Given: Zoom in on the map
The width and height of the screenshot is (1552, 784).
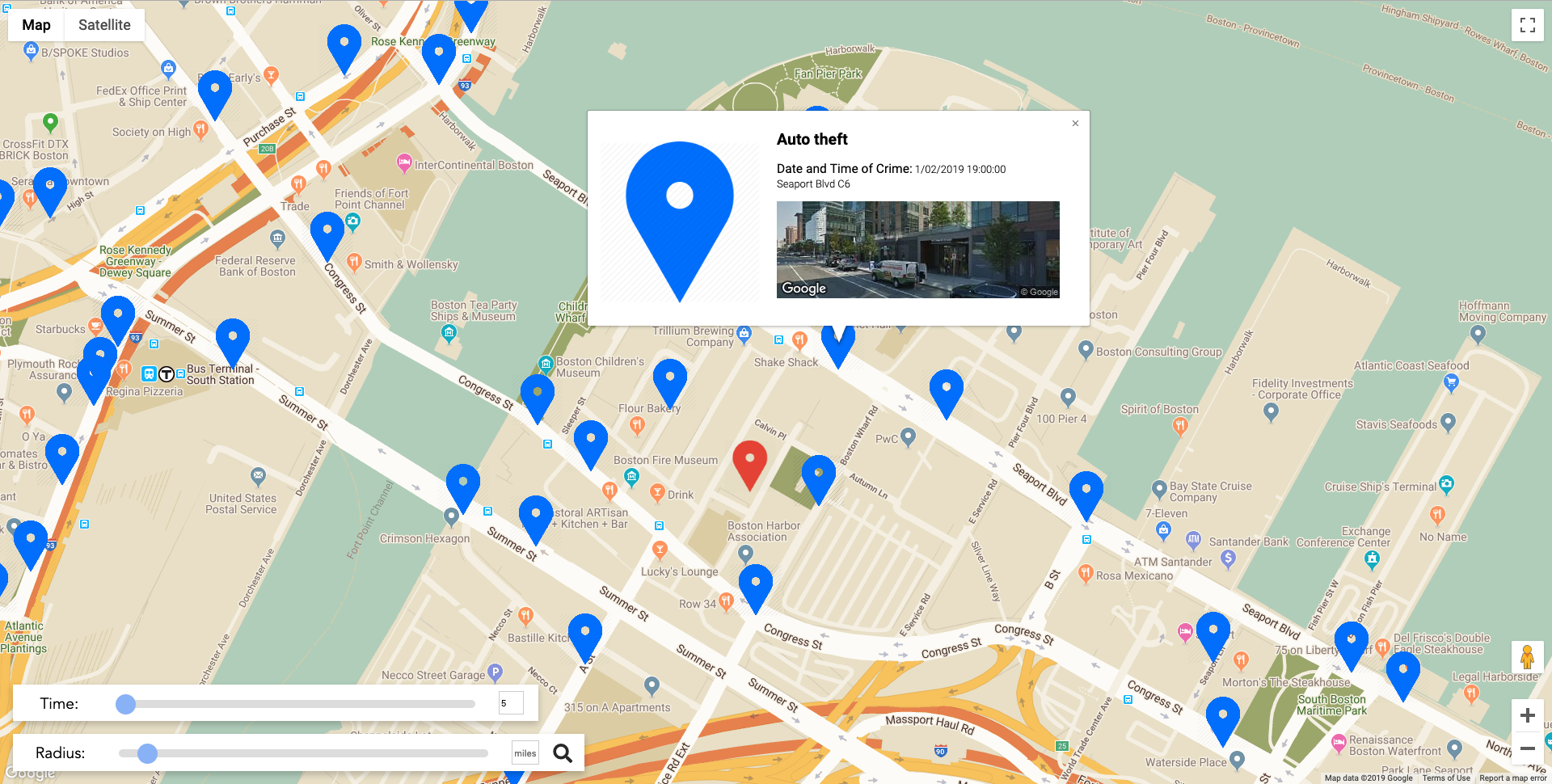Looking at the screenshot, I should pyautogui.click(x=1527, y=715).
